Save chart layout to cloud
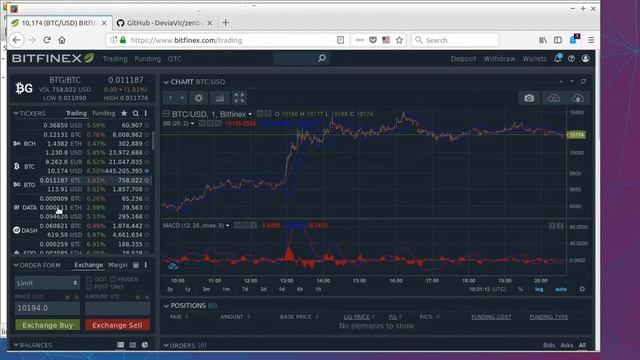 [x=578, y=98]
